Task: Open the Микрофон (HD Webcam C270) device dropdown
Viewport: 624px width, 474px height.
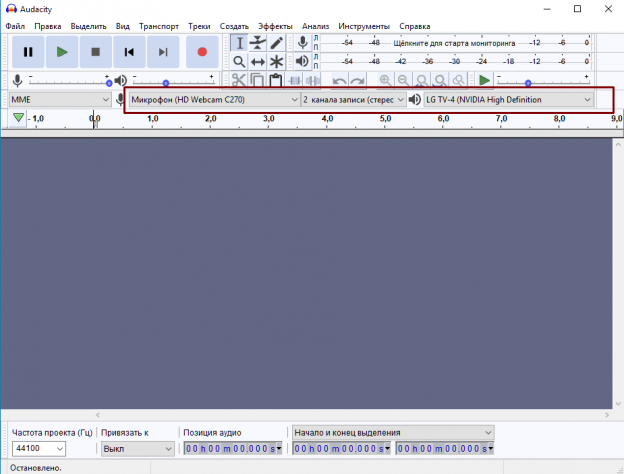Action: pos(214,99)
